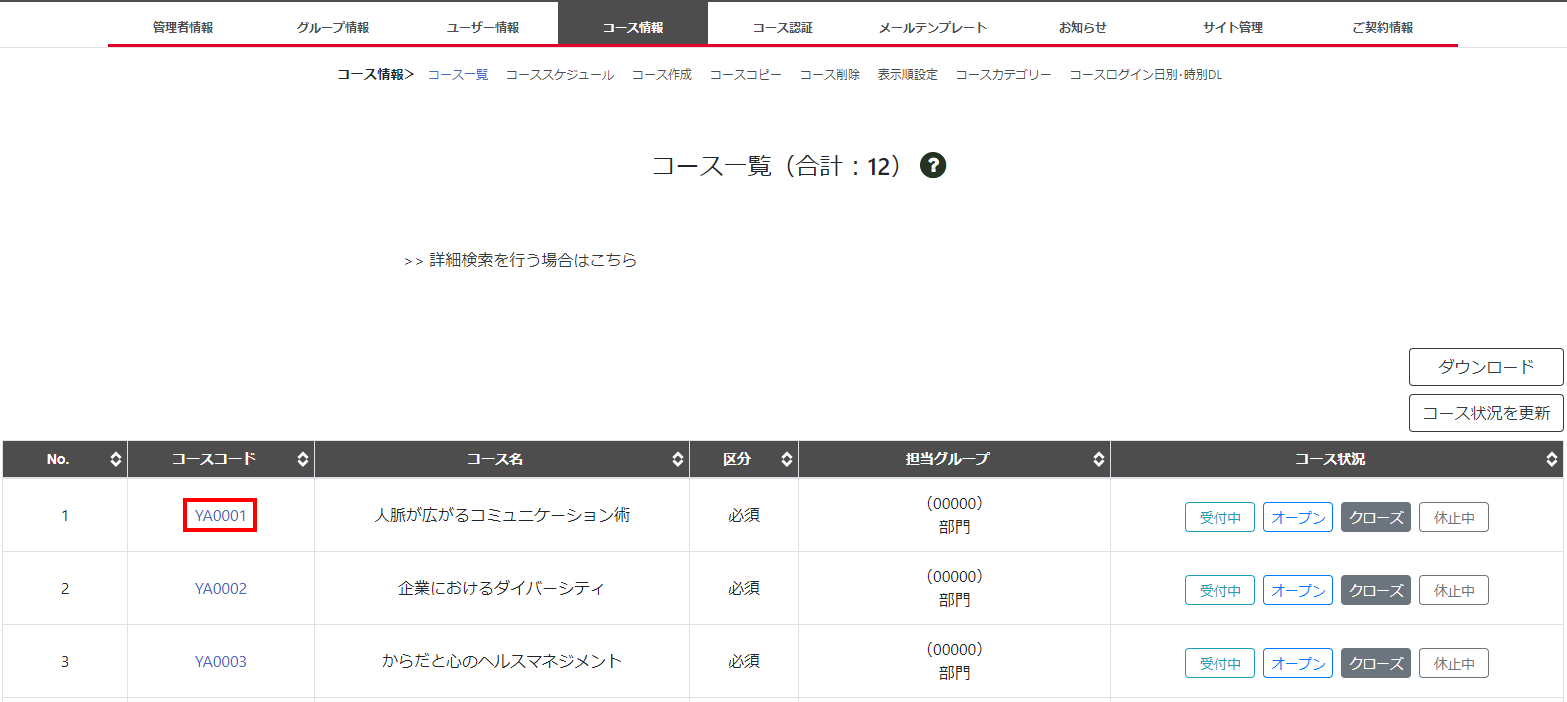Image resolution: width=1567 pixels, height=702 pixels.
Task: Open course code YA0001 link
Action: coord(221,516)
